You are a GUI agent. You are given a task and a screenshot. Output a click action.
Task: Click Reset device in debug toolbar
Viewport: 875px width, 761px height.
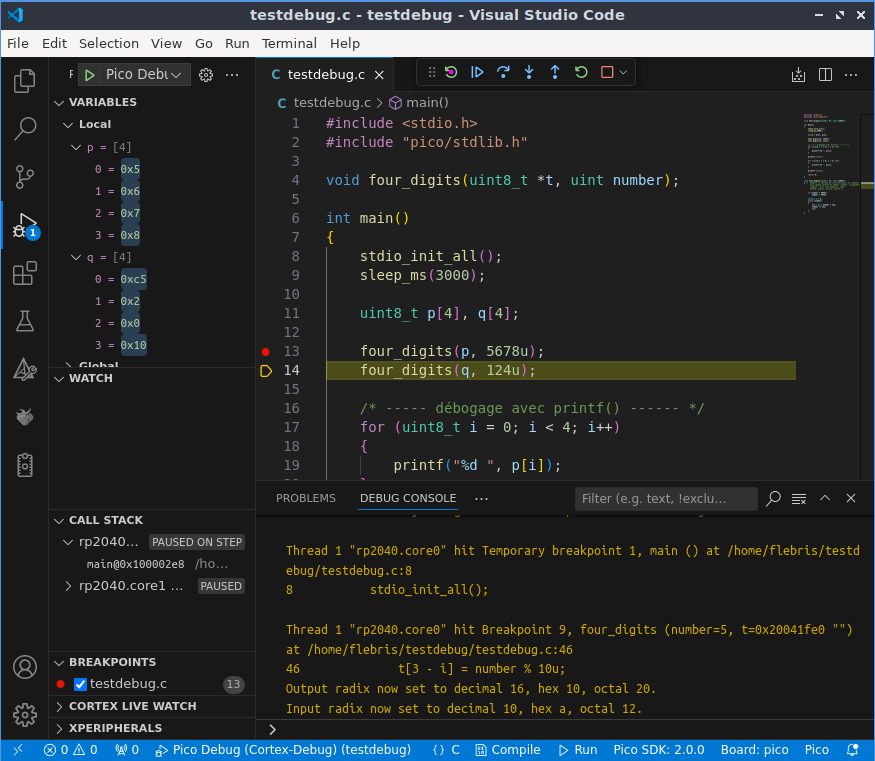[451, 72]
